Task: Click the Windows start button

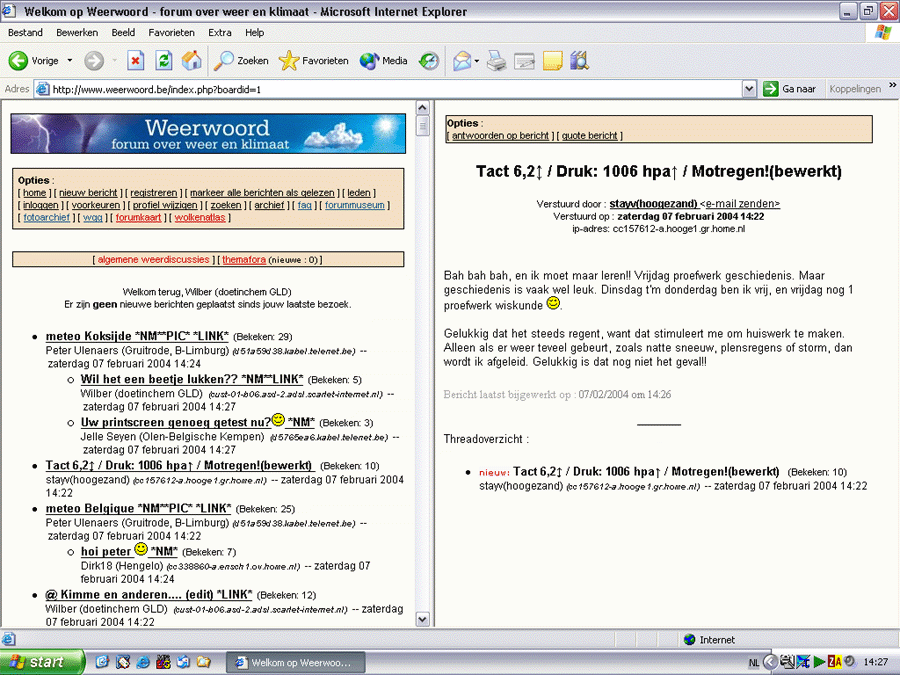Action: 40,662
